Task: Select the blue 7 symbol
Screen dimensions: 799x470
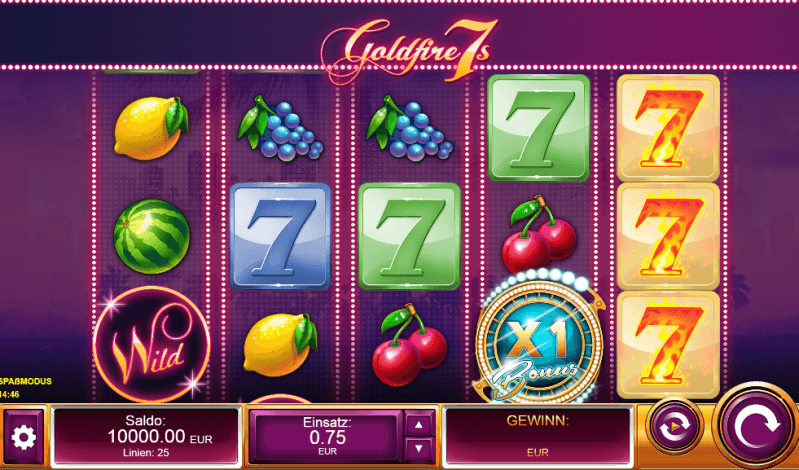Action: pos(280,236)
